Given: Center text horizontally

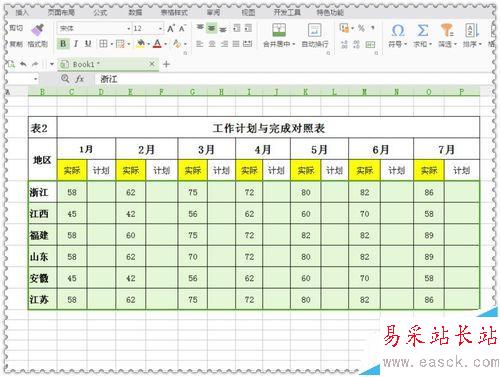Looking at the screenshot, I should [x=212, y=44].
